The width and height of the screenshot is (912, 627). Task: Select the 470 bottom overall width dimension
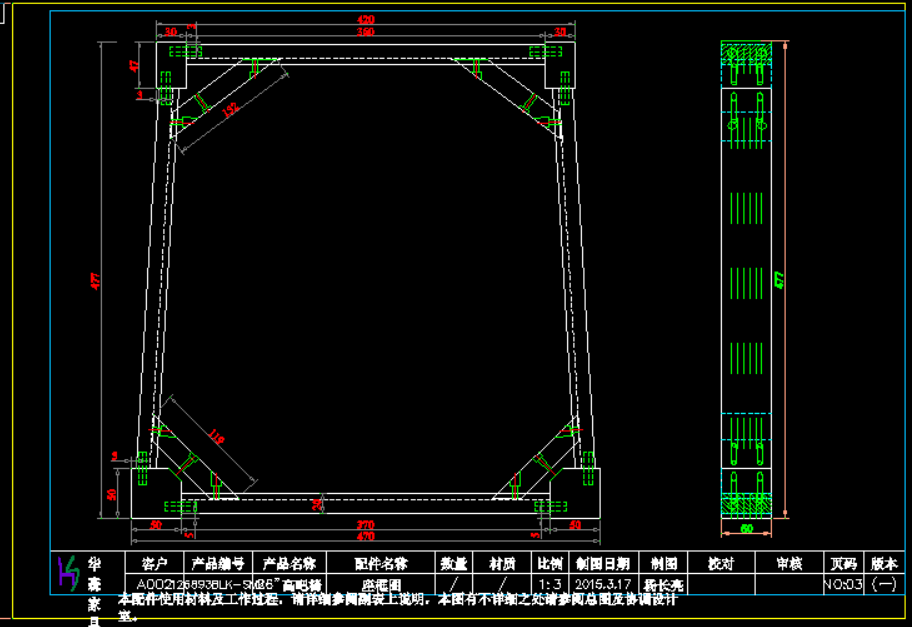(x=366, y=536)
